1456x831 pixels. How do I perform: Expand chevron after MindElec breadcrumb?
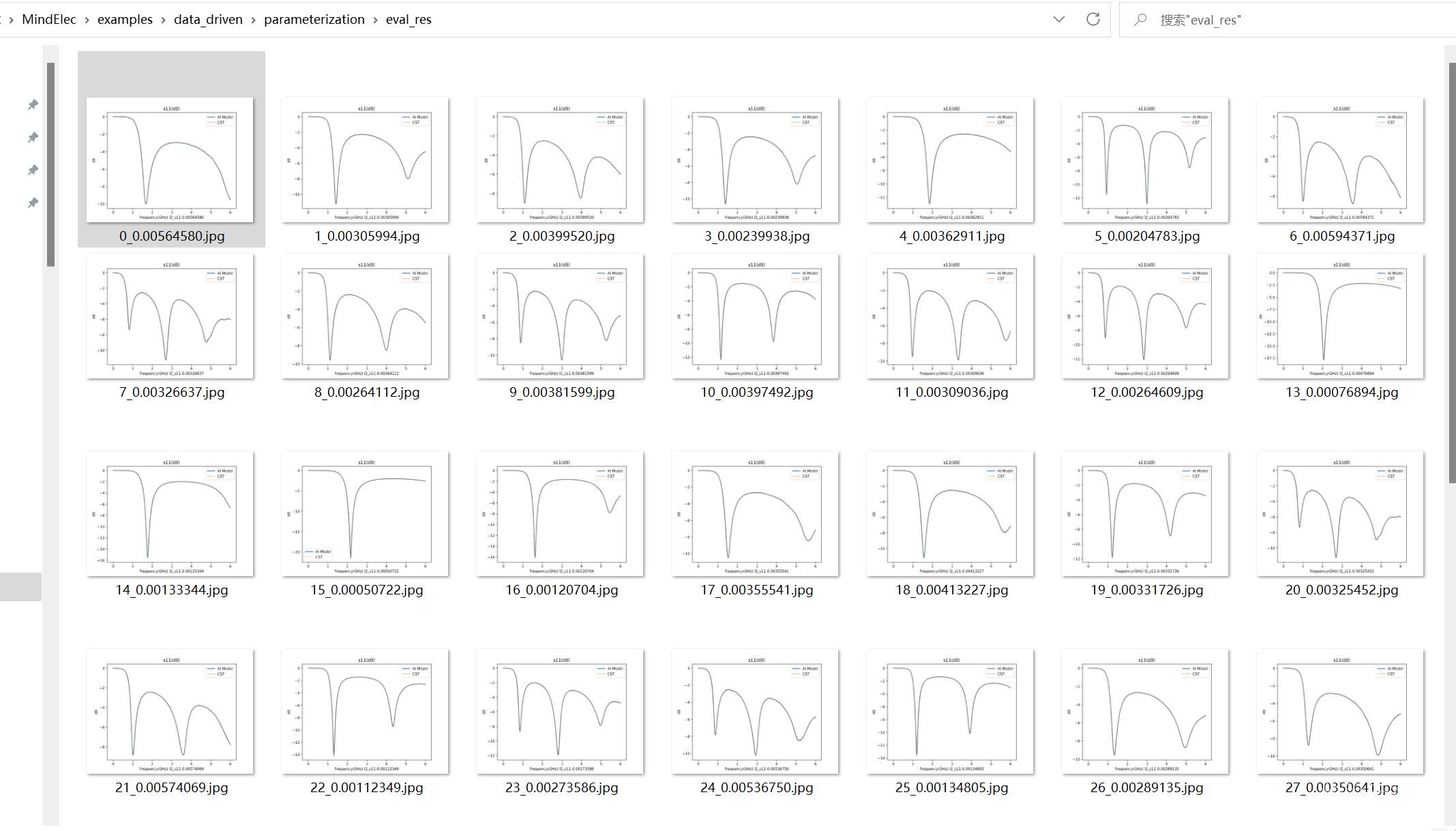click(x=87, y=20)
